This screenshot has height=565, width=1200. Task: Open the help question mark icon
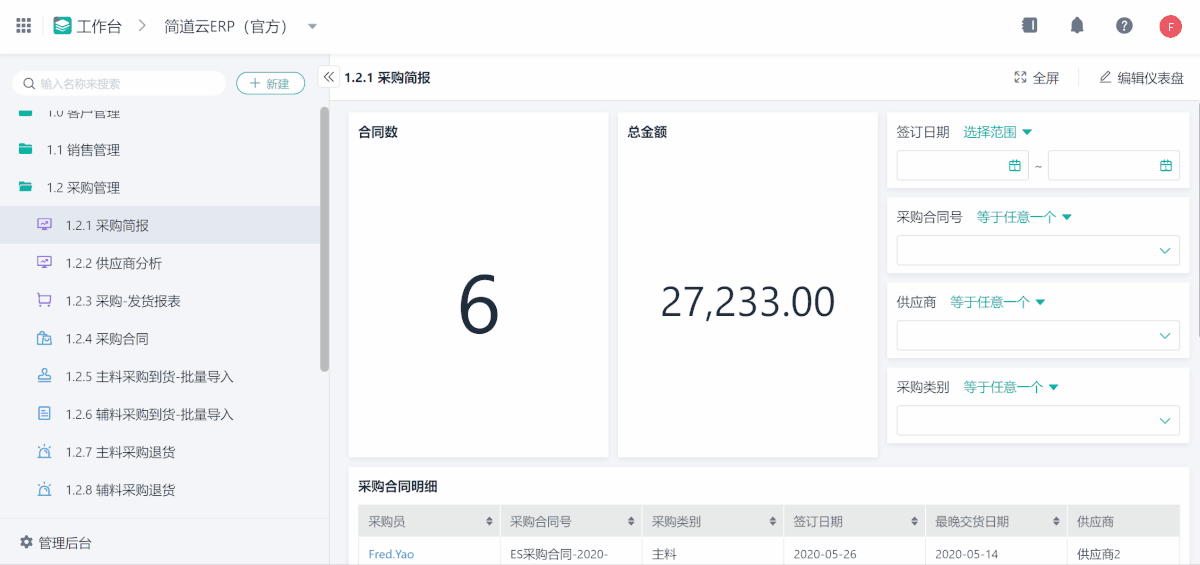click(x=1124, y=26)
